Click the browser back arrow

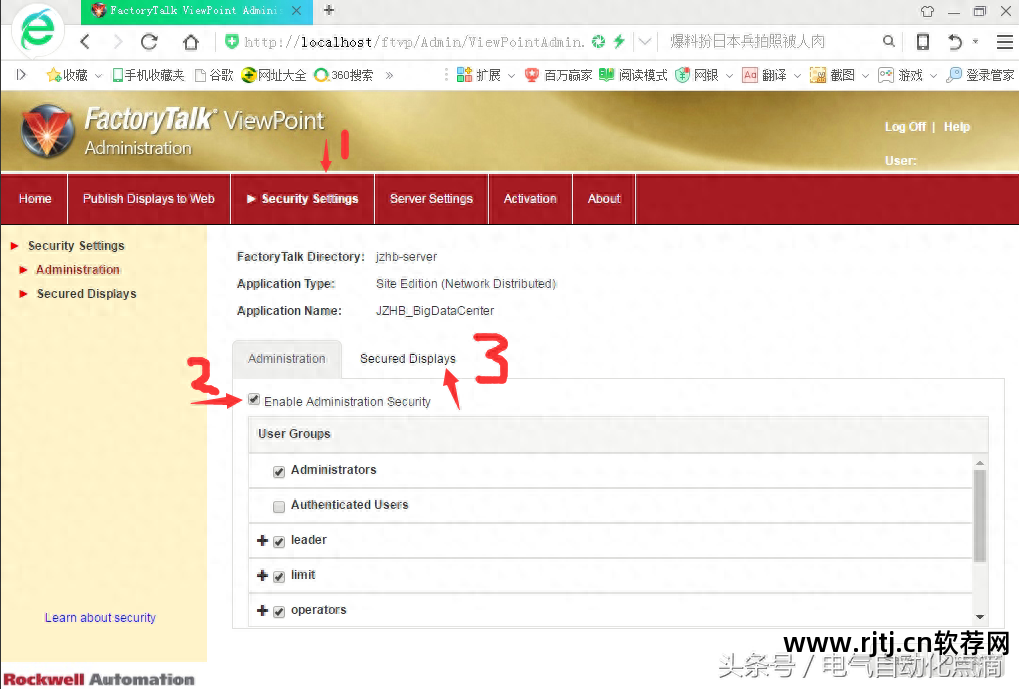click(x=85, y=42)
